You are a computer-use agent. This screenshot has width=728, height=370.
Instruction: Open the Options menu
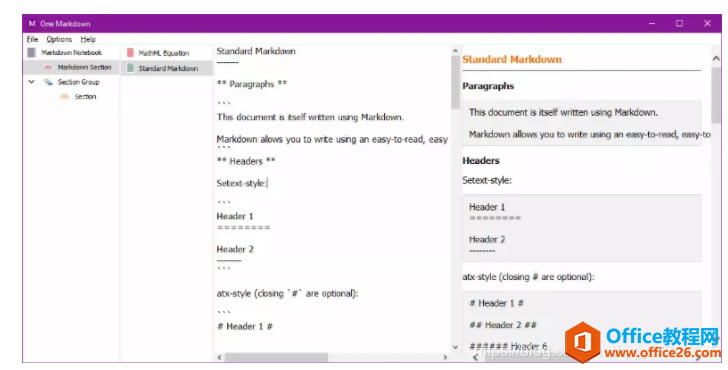[59, 39]
